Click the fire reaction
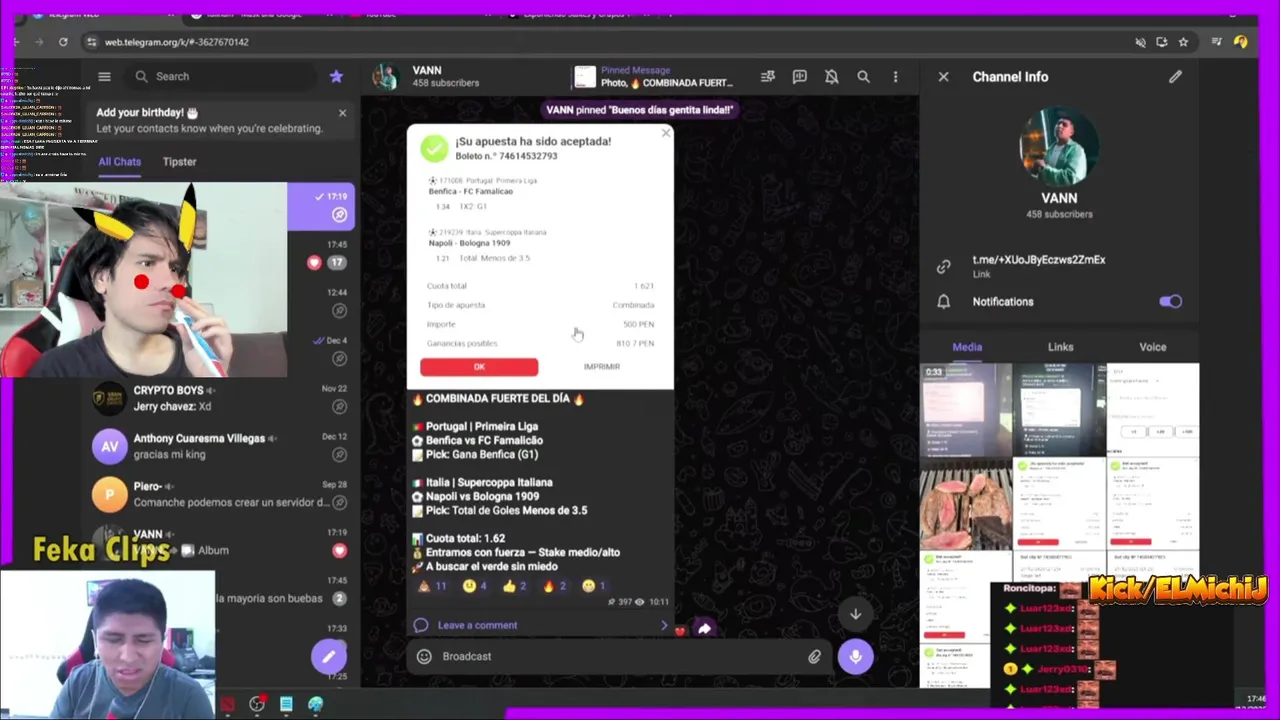1280x720 pixels. (x=555, y=586)
